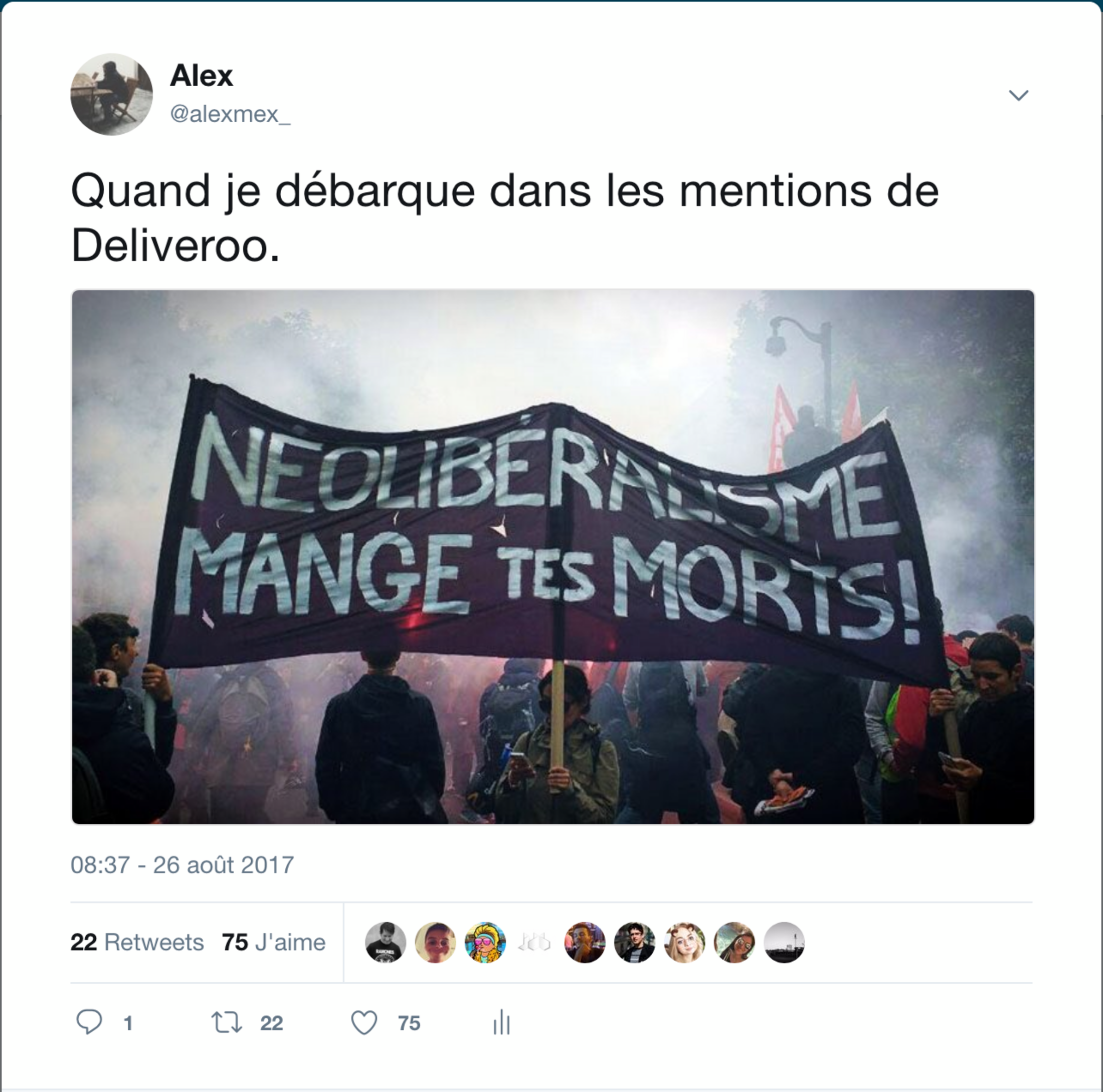Open the dark-suited man liker avatar
The height and width of the screenshot is (1092, 1103).
point(635,943)
